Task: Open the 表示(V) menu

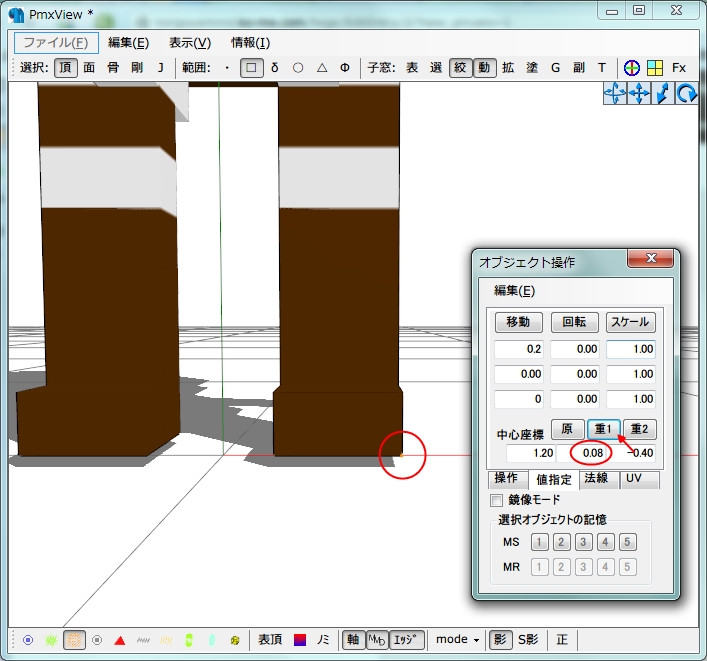Action: click(x=189, y=42)
